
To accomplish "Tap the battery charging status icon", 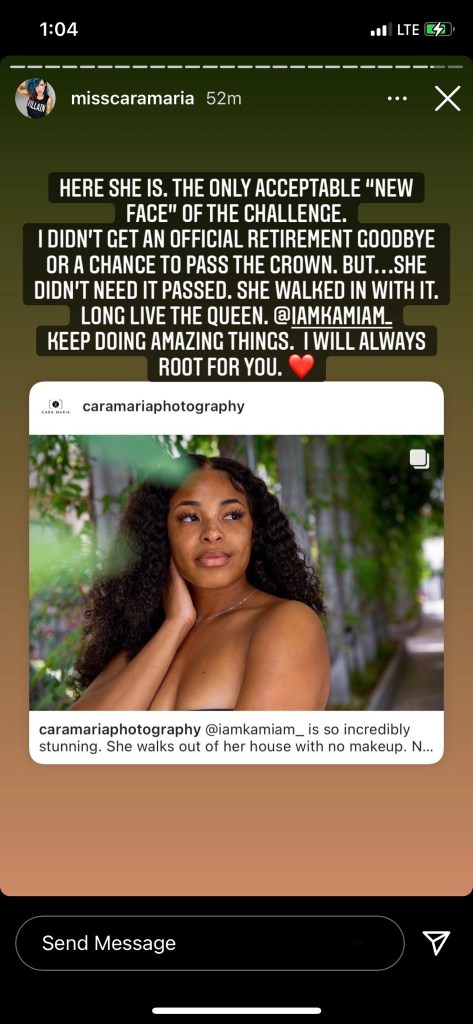I will point(438,29).
